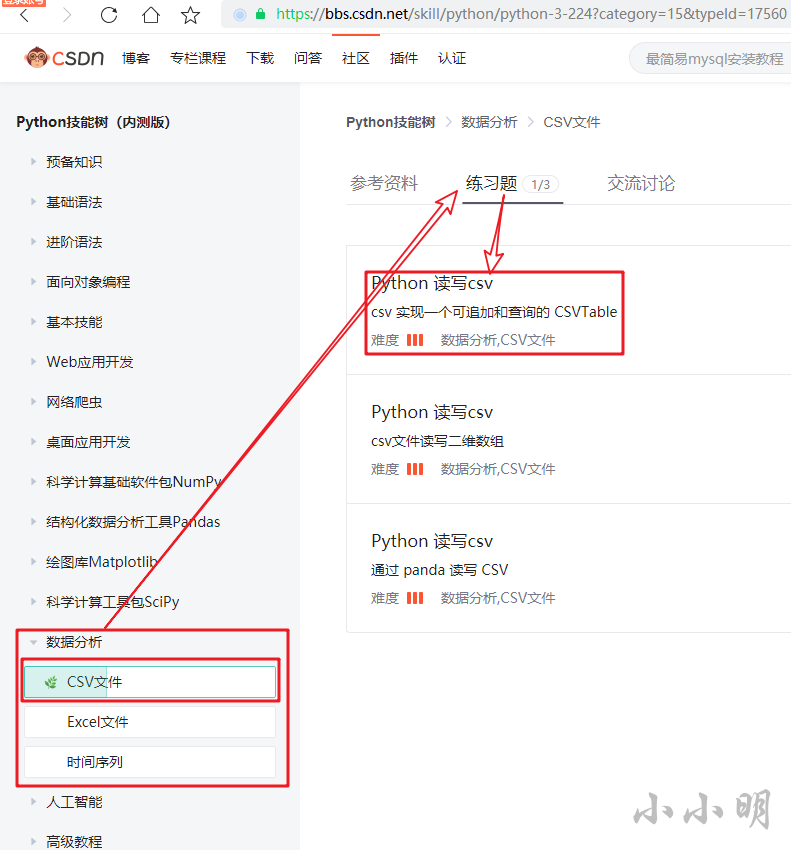Open exercise 实现一个可追加和查询的 CSVTable

(x=494, y=312)
